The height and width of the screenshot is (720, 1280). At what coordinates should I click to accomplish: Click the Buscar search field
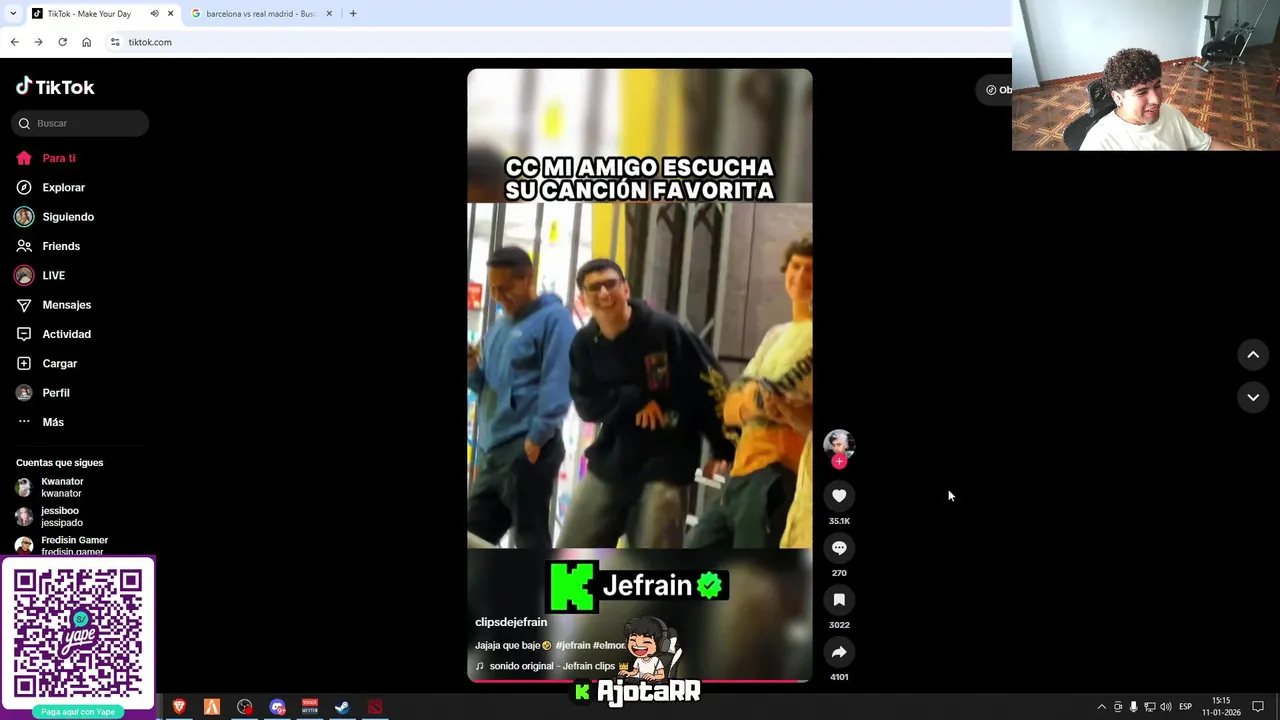81,123
